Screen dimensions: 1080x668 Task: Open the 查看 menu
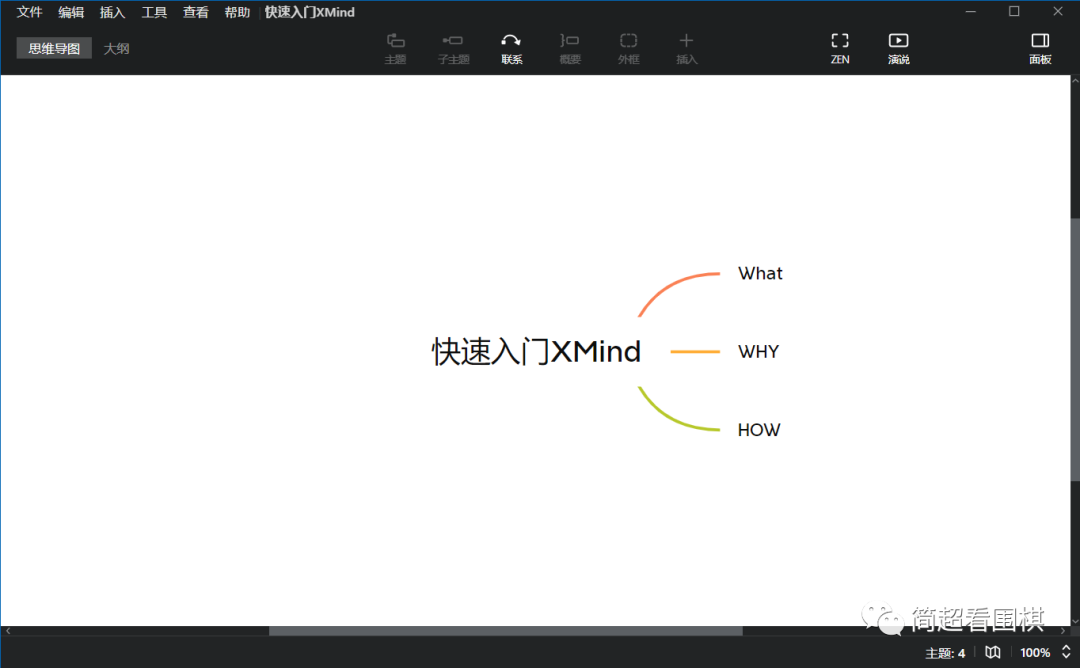[x=195, y=12]
